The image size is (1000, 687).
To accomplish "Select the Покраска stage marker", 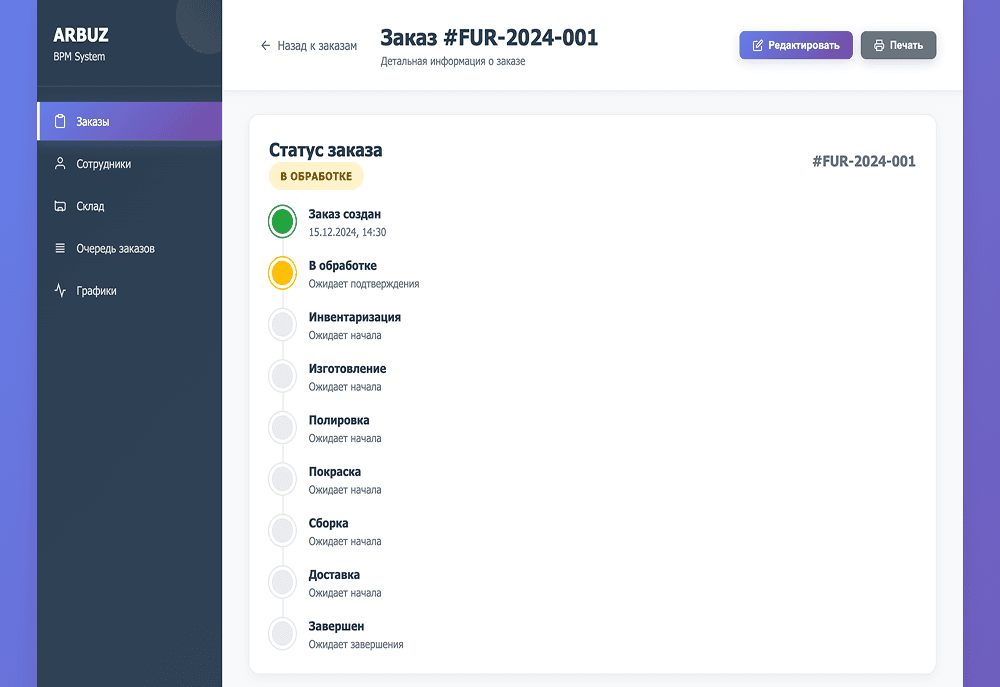I will 283,480.
